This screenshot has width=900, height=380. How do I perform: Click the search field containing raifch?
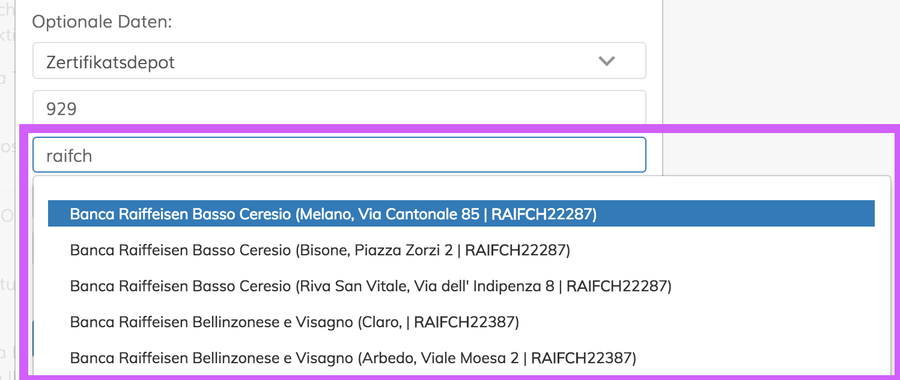point(339,154)
